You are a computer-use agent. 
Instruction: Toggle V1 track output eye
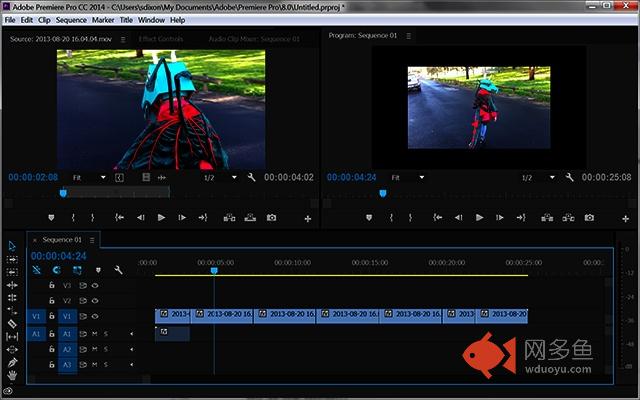pos(95,316)
